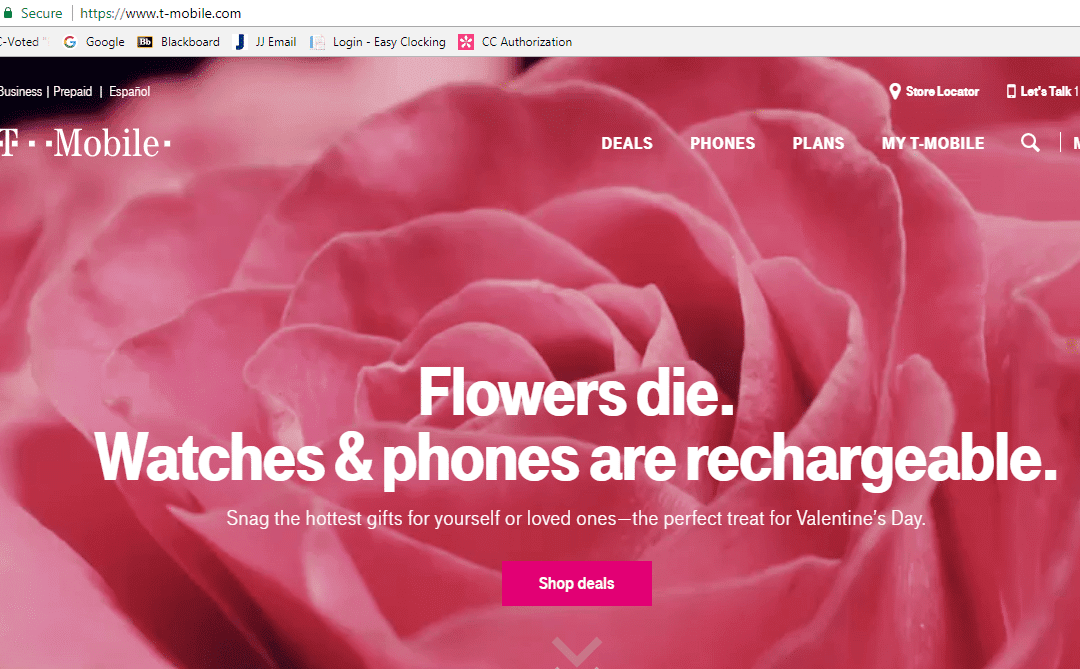The width and height of the screenshot is (1080, 669).
Task: Click the Business link
Action: pyautogui.click(x=21, y=91)
